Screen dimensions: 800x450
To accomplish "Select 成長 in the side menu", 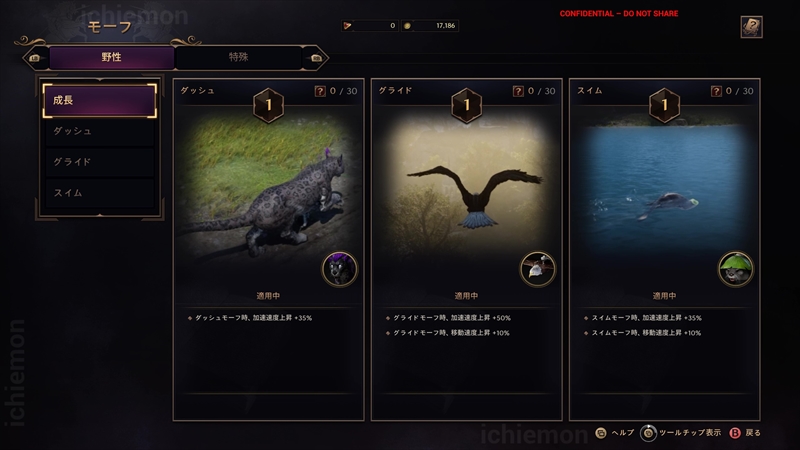I will [99, 101].
